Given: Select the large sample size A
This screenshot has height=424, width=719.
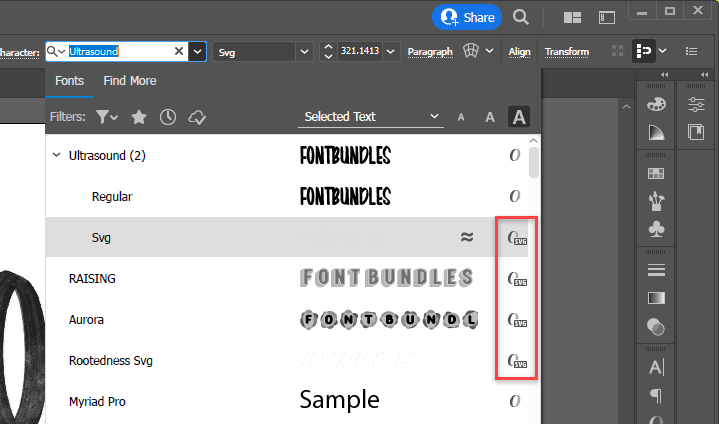Looking at the screenshot, I should click(x=519, y=117).
